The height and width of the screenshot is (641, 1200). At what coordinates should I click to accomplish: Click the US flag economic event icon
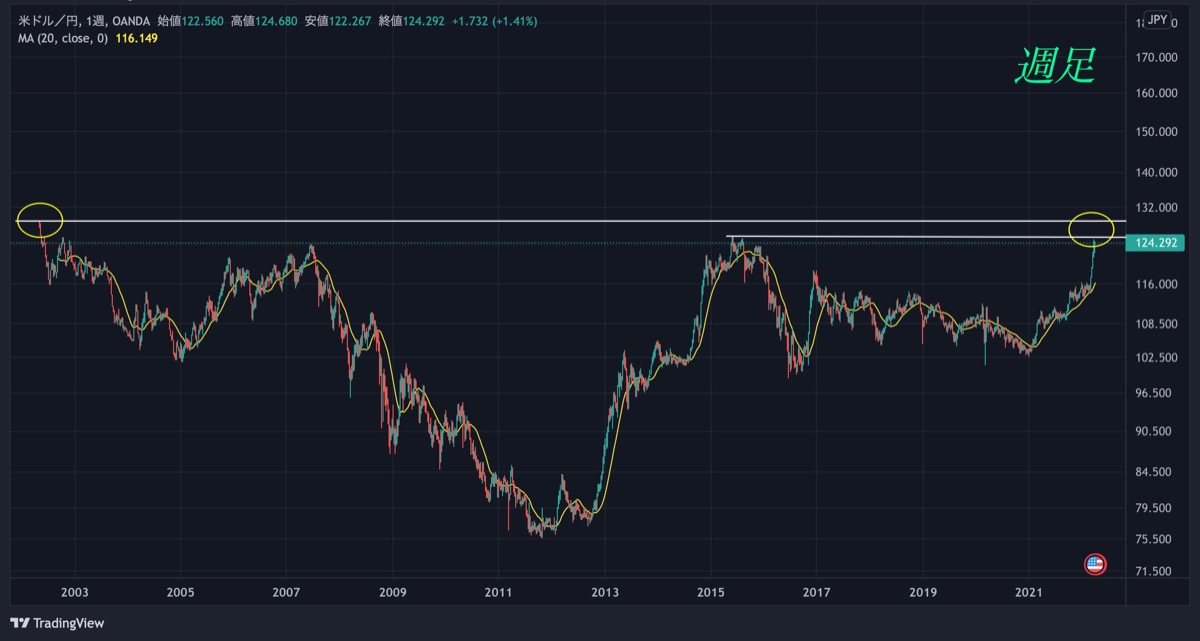pos(1095,564)
